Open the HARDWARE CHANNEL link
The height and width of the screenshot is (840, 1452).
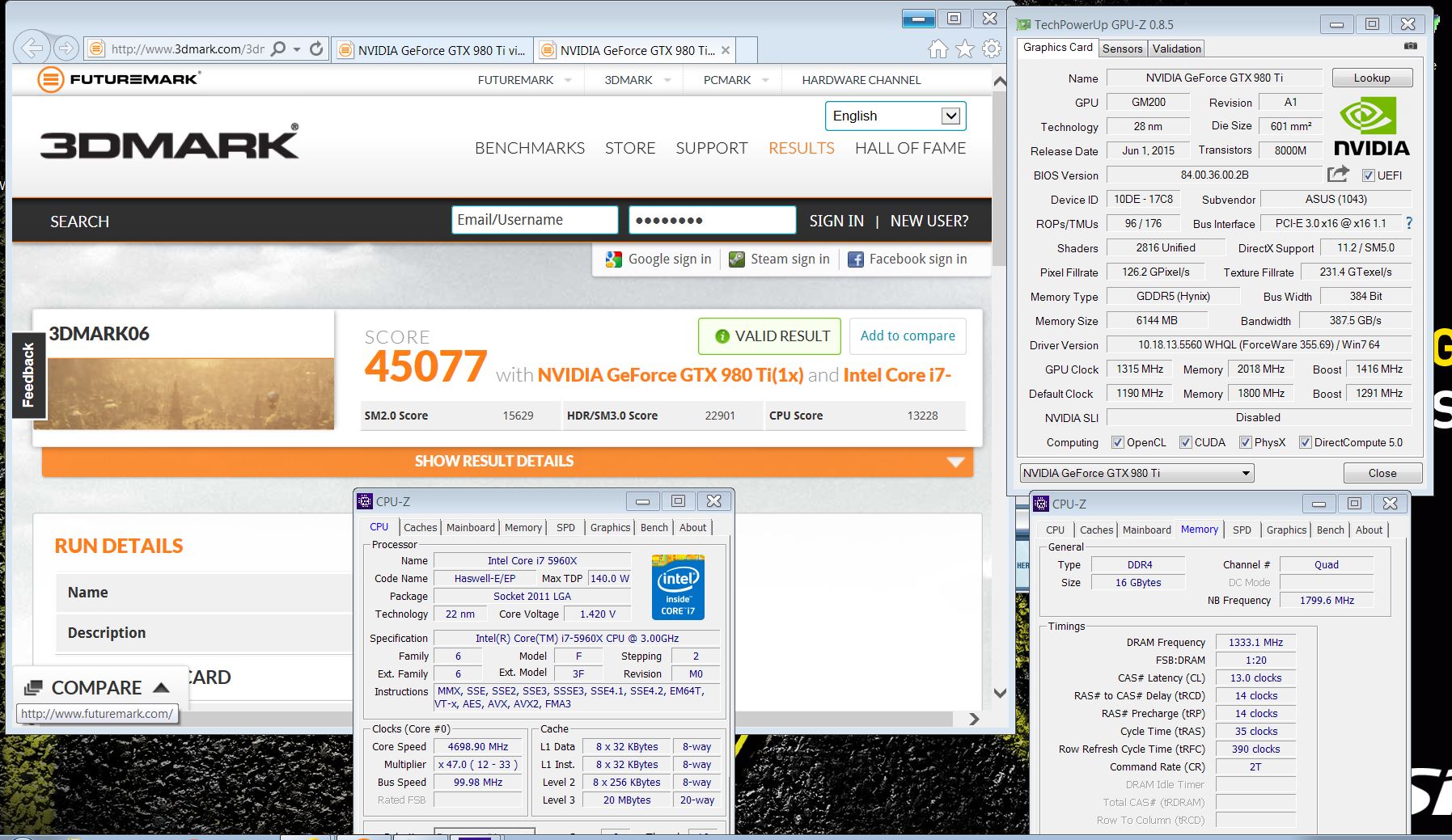tap(861, 80)
